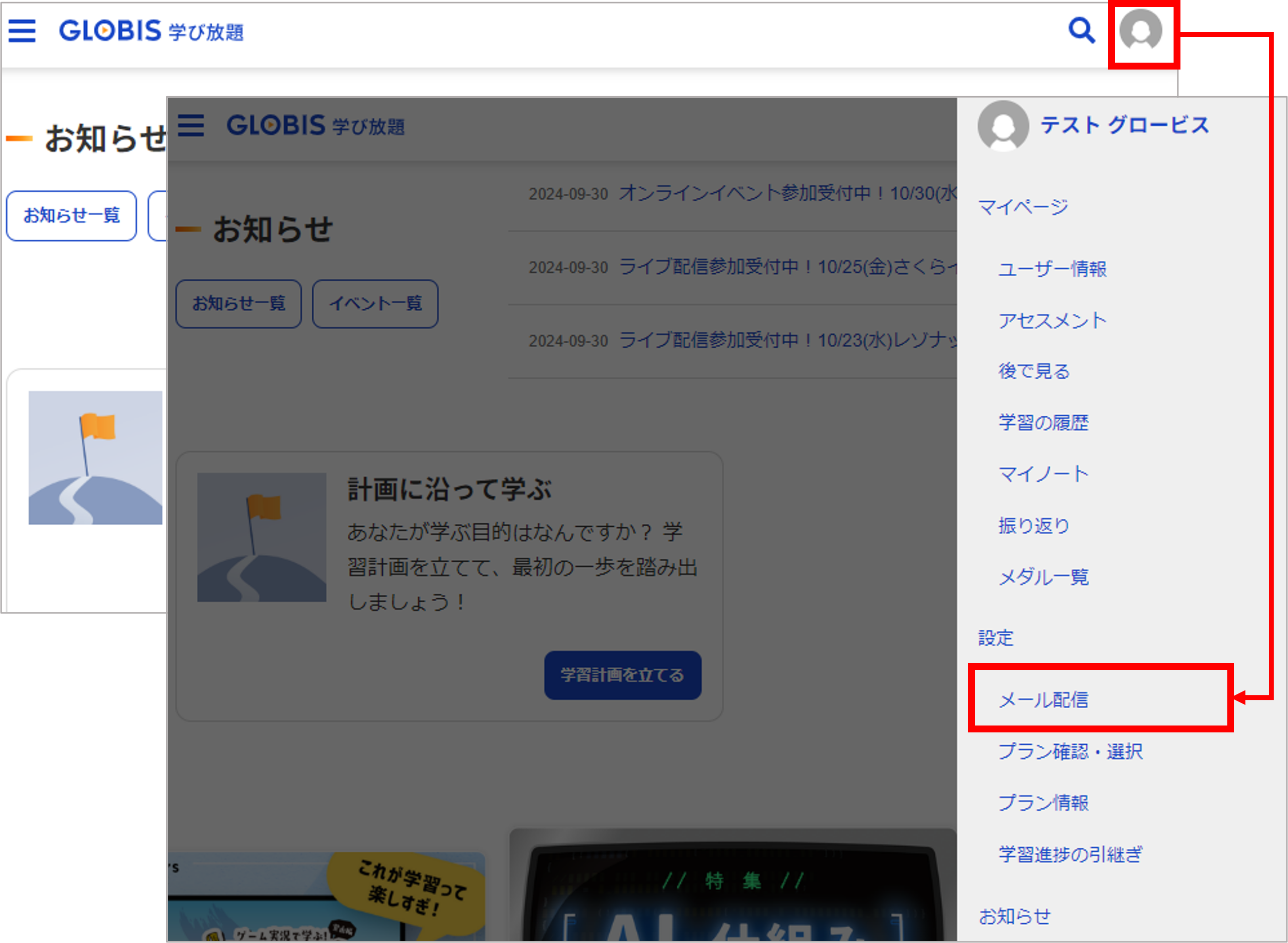Click the GLOBIS 学び放題 logo in top header
Image resolution: width=1288 pixels, height=943 pixels.
tap(151, 31)
